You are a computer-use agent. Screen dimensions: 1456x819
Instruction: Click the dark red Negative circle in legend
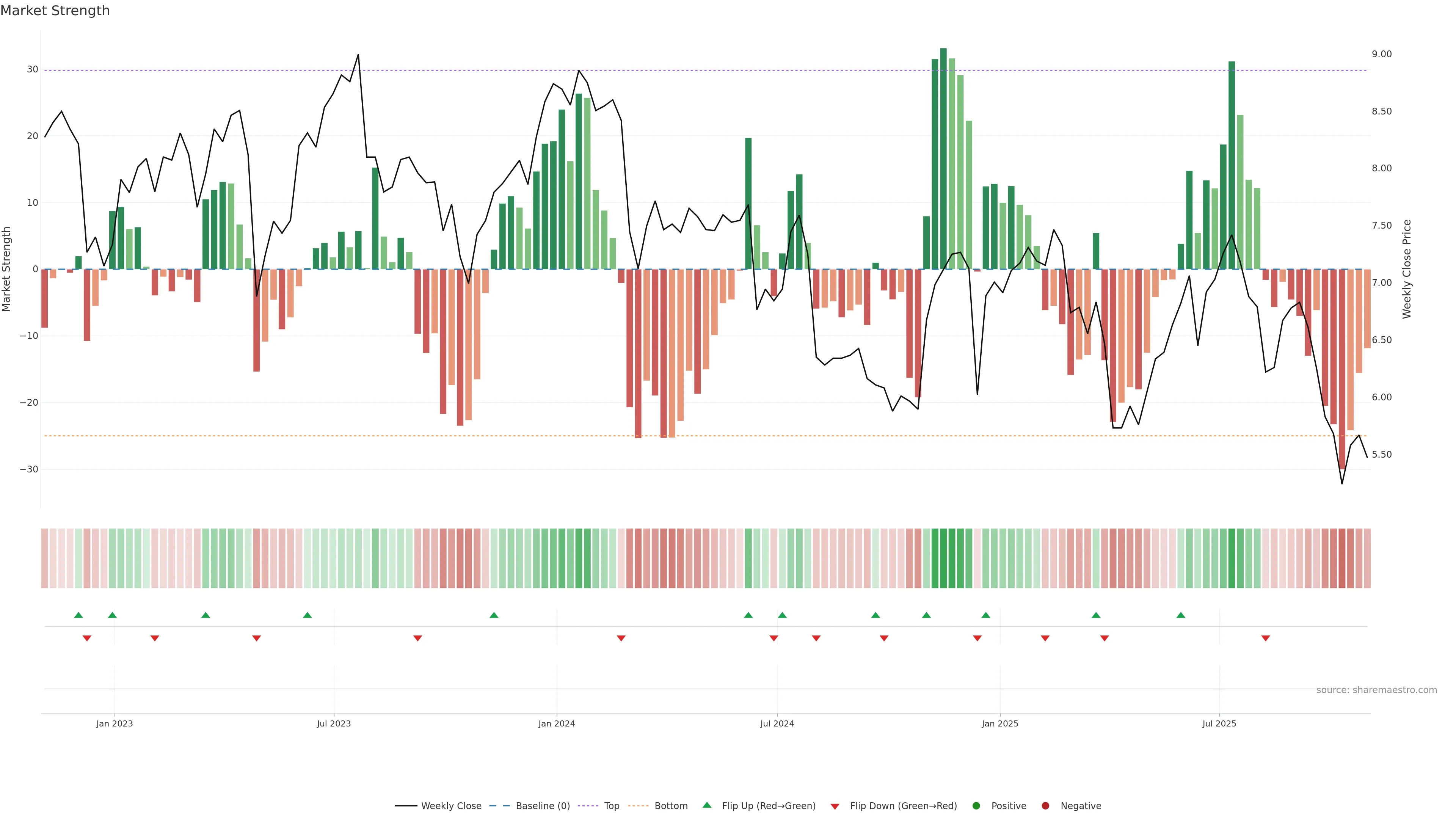pos(1045,806)
